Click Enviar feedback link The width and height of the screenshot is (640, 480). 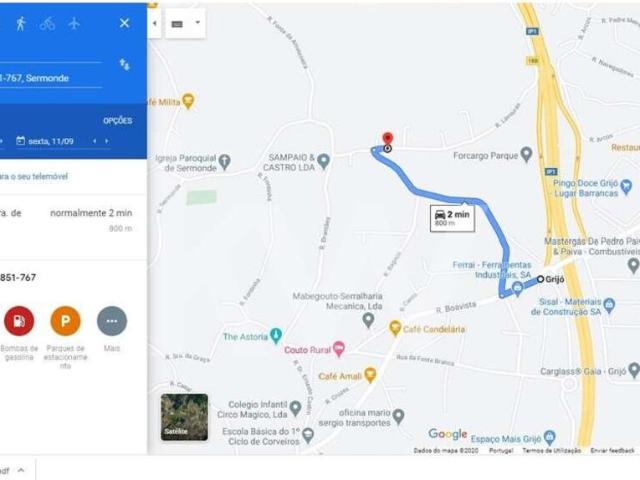[x=612, y=450]
